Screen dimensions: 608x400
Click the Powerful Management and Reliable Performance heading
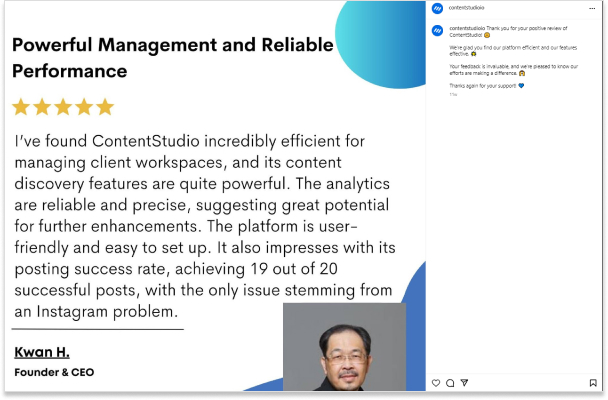pos(173,58)
